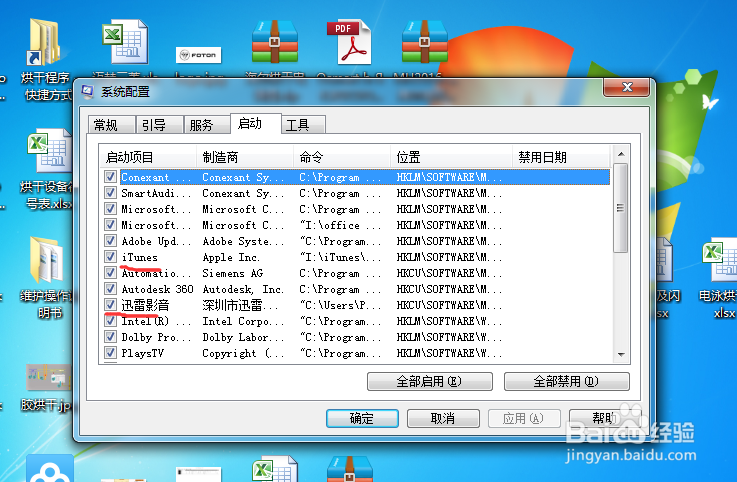737x482 pixels.
Task: Click the 全部启用 button
Action: click(430, 381)
